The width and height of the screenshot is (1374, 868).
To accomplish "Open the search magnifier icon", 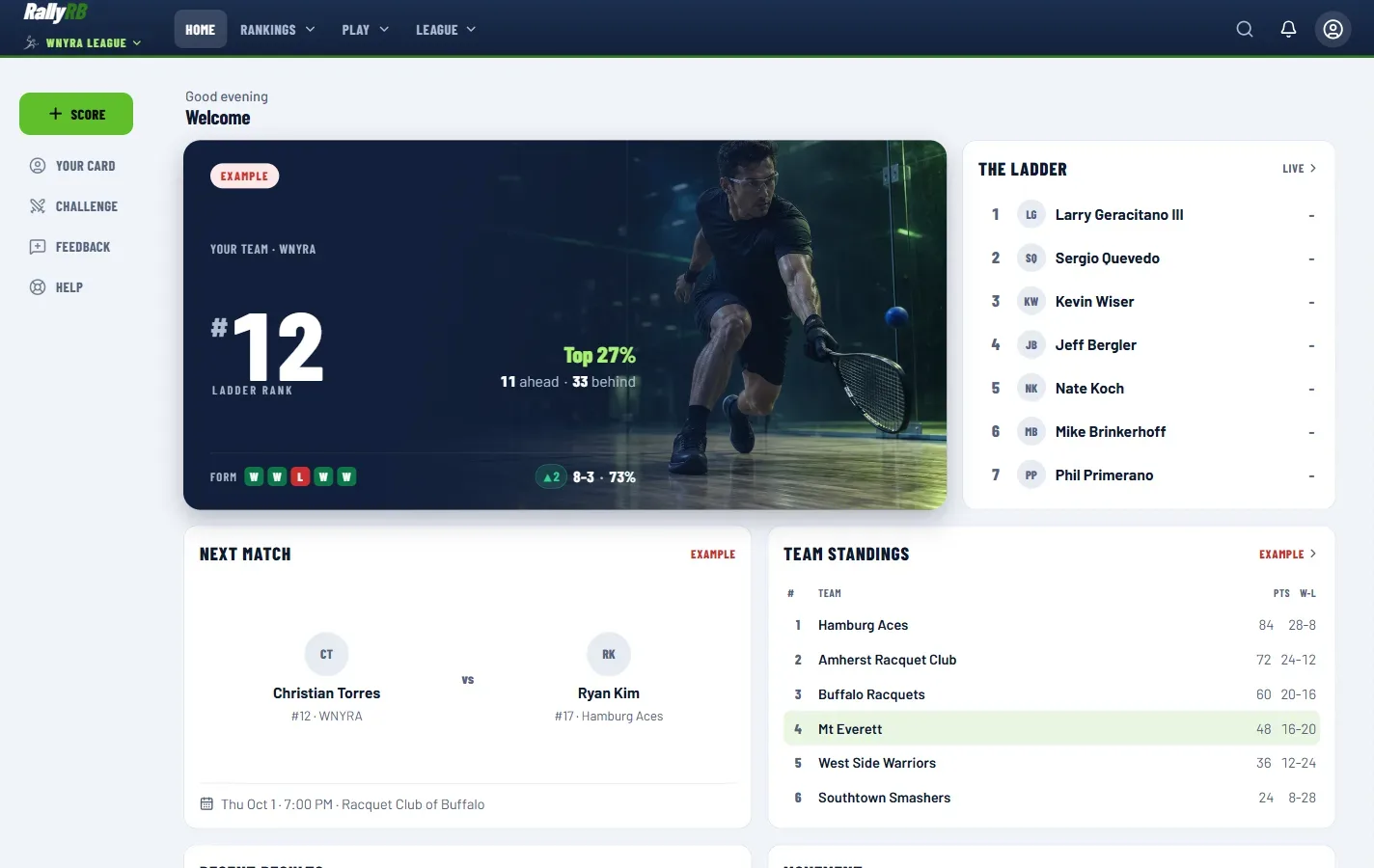I will click(x=1245, y=29).
